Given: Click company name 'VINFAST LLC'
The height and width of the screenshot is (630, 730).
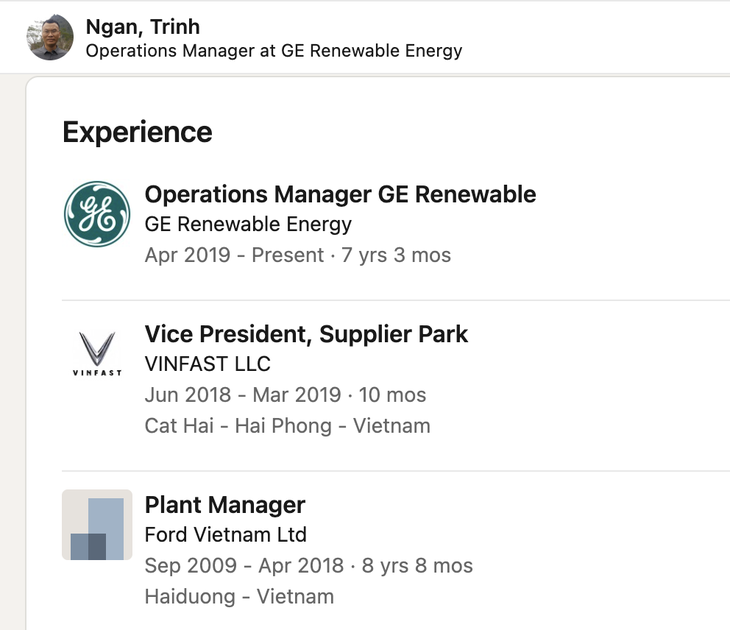Looking at the screenshot, I should click(x=208, y=364).
